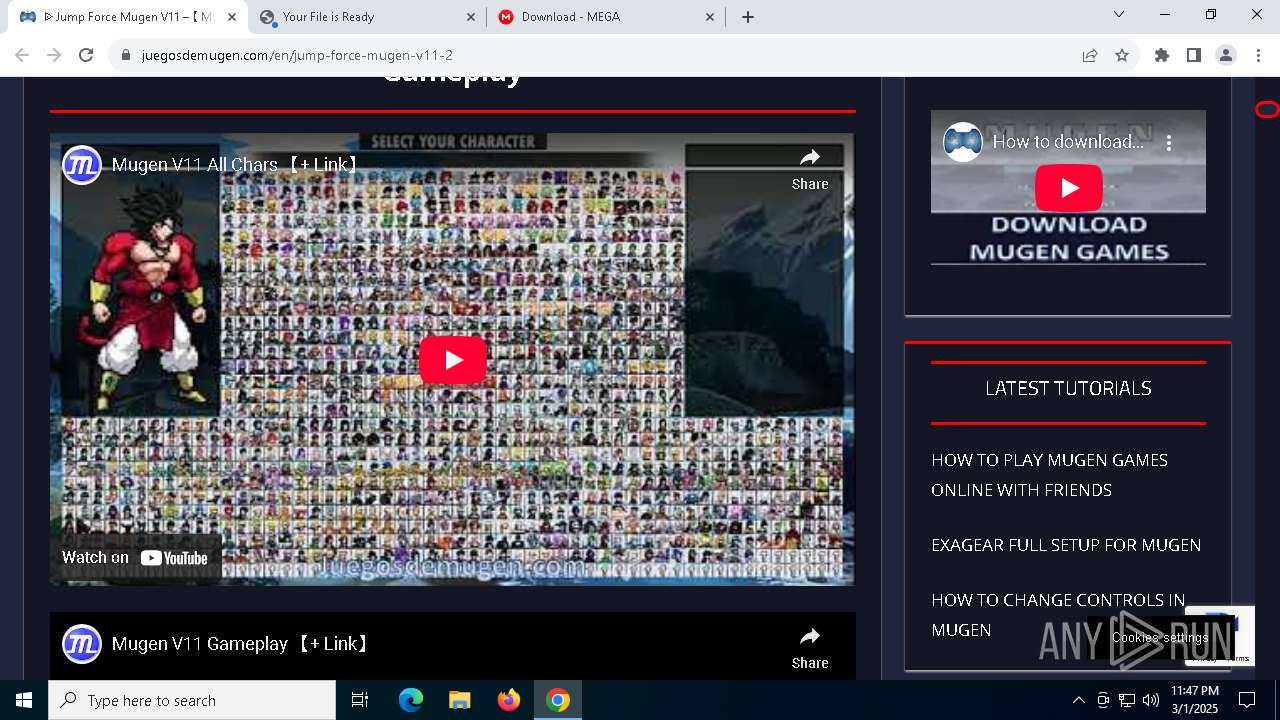Play the How to download video
This screenshot has width=1280, height=720.
click(x=1068, y=188)
